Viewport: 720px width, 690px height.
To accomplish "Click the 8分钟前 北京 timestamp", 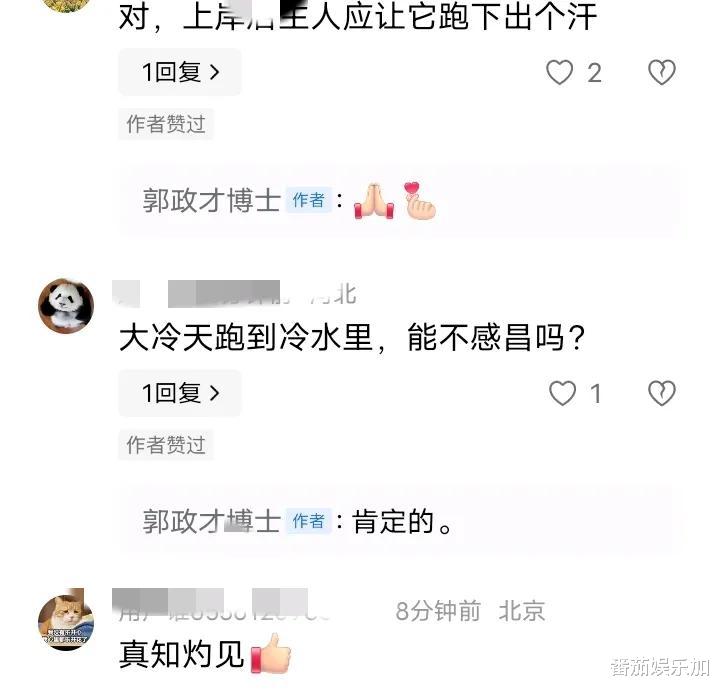I will point(471,611).
